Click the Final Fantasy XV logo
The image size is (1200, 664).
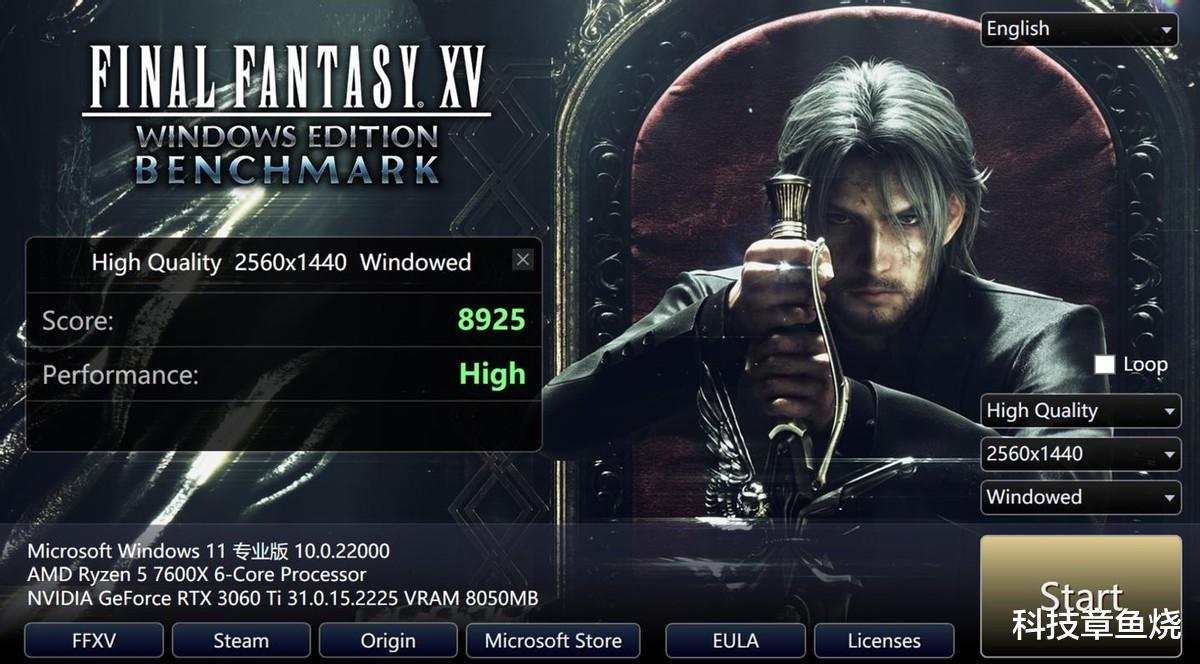(x=287, y=112)
